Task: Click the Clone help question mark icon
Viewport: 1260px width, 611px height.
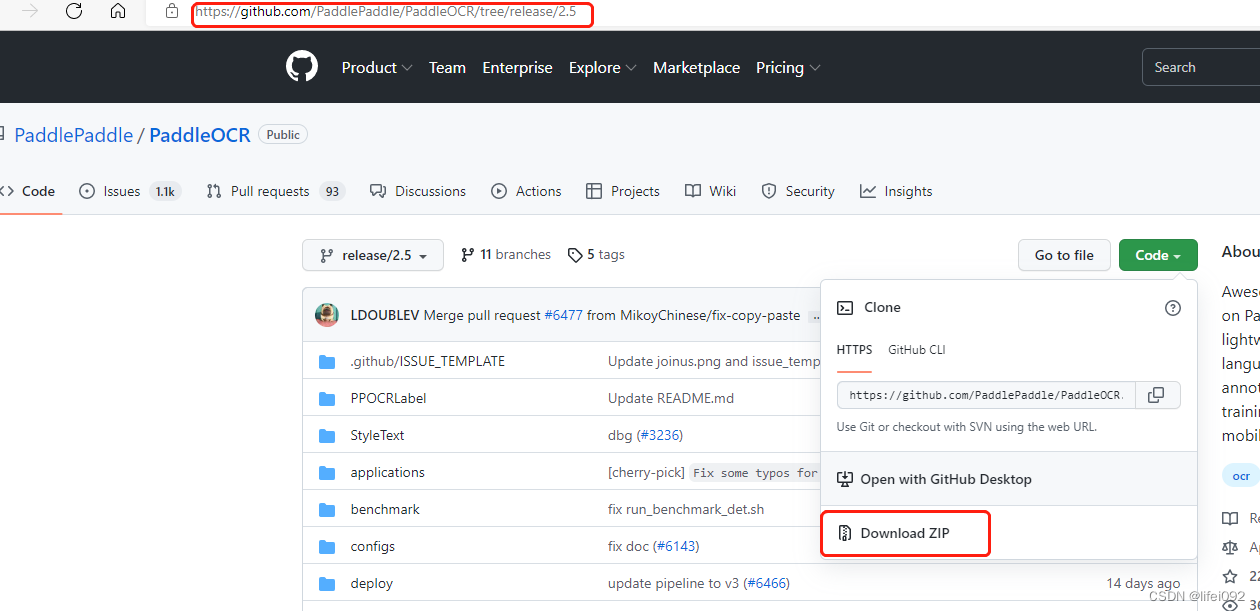Action: (1173, 308)
